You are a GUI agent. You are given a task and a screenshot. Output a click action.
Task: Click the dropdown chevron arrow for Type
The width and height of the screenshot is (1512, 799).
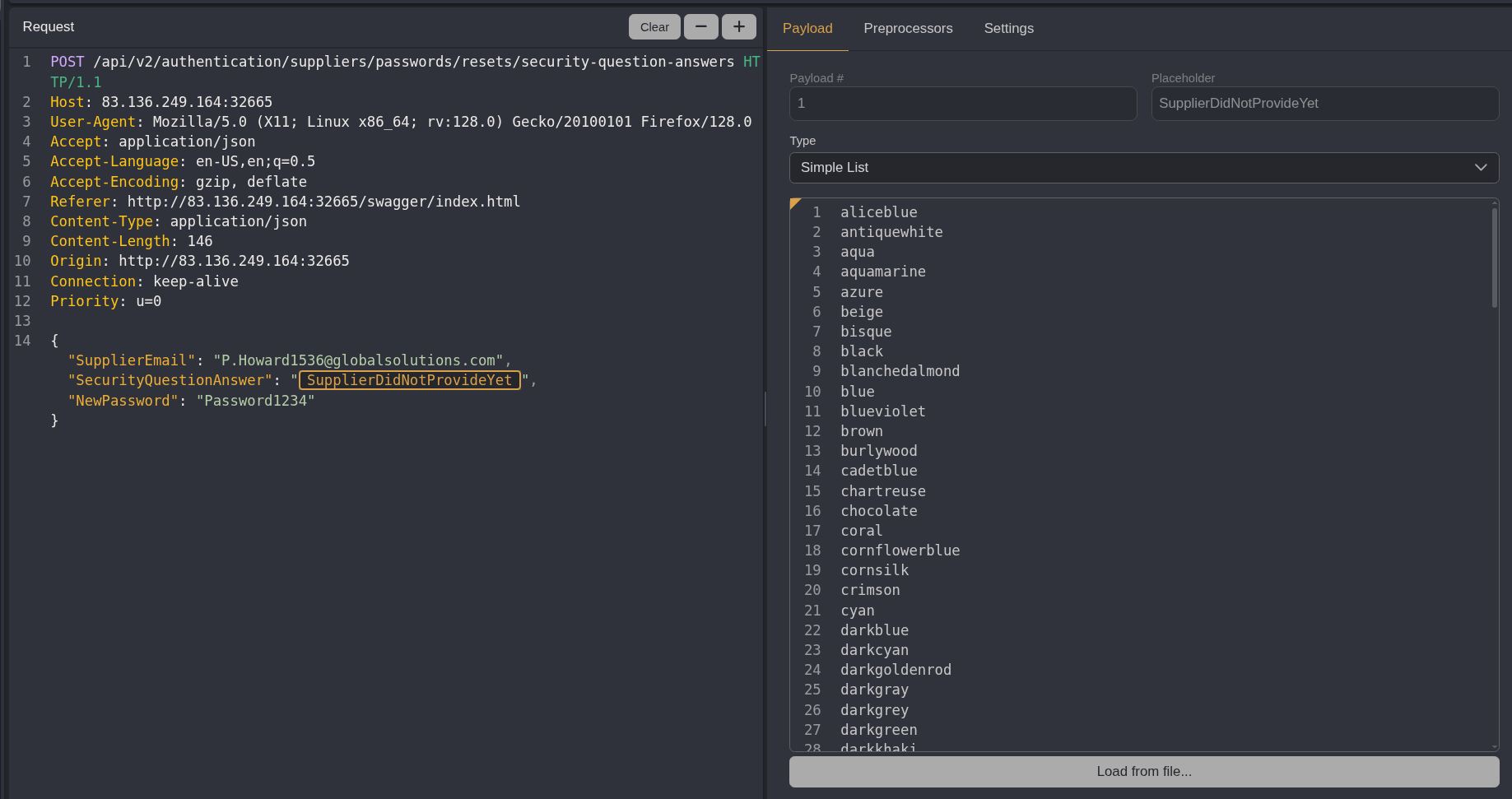coord(1481,168)
